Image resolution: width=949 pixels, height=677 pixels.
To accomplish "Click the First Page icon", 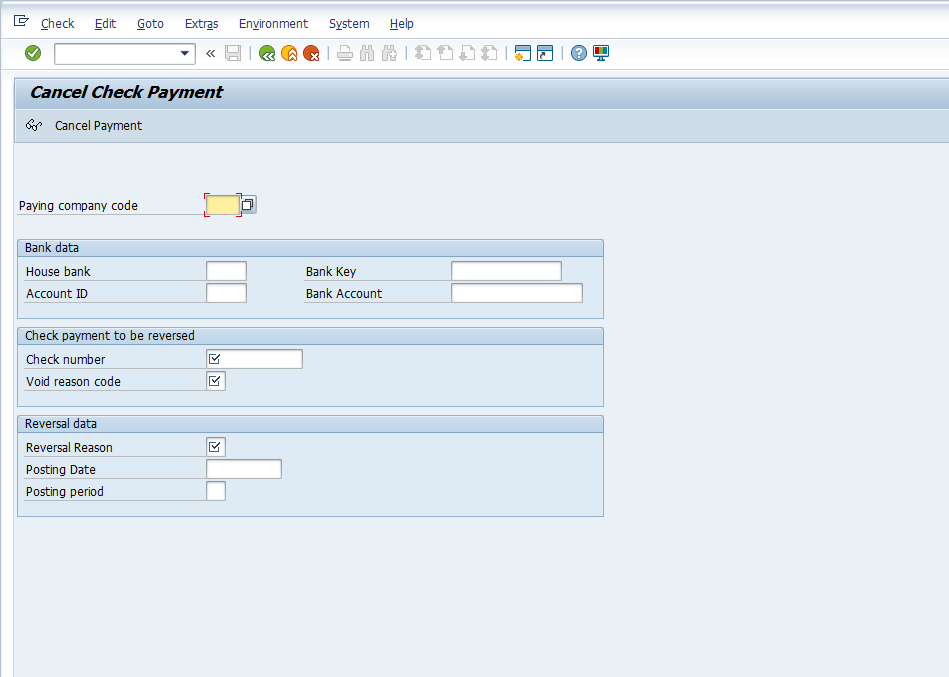I will point(423,53).
